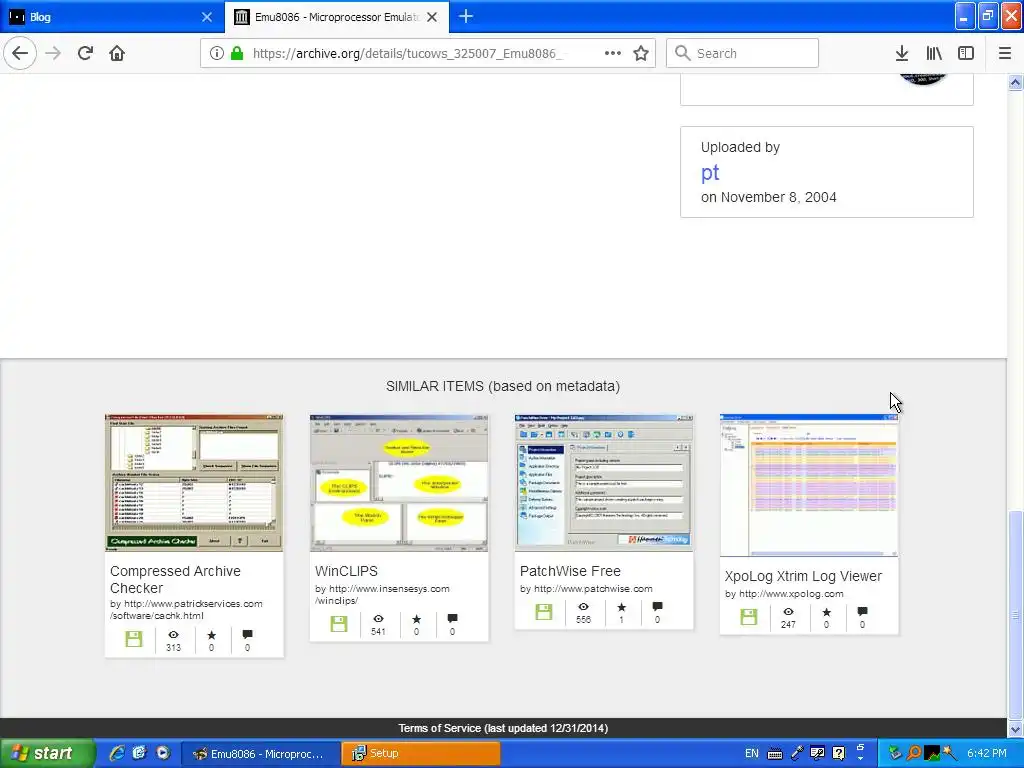Show site information icon in address bar
The height and width of the screenshot is (768, 1024).
click(217, 53)
